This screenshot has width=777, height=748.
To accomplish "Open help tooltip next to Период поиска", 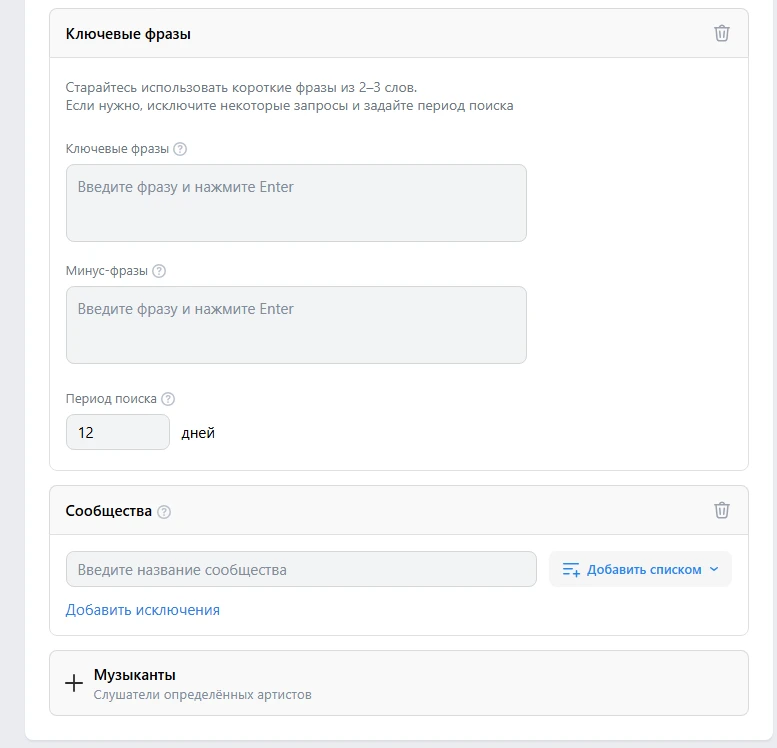I will click(x=168, y=398).
